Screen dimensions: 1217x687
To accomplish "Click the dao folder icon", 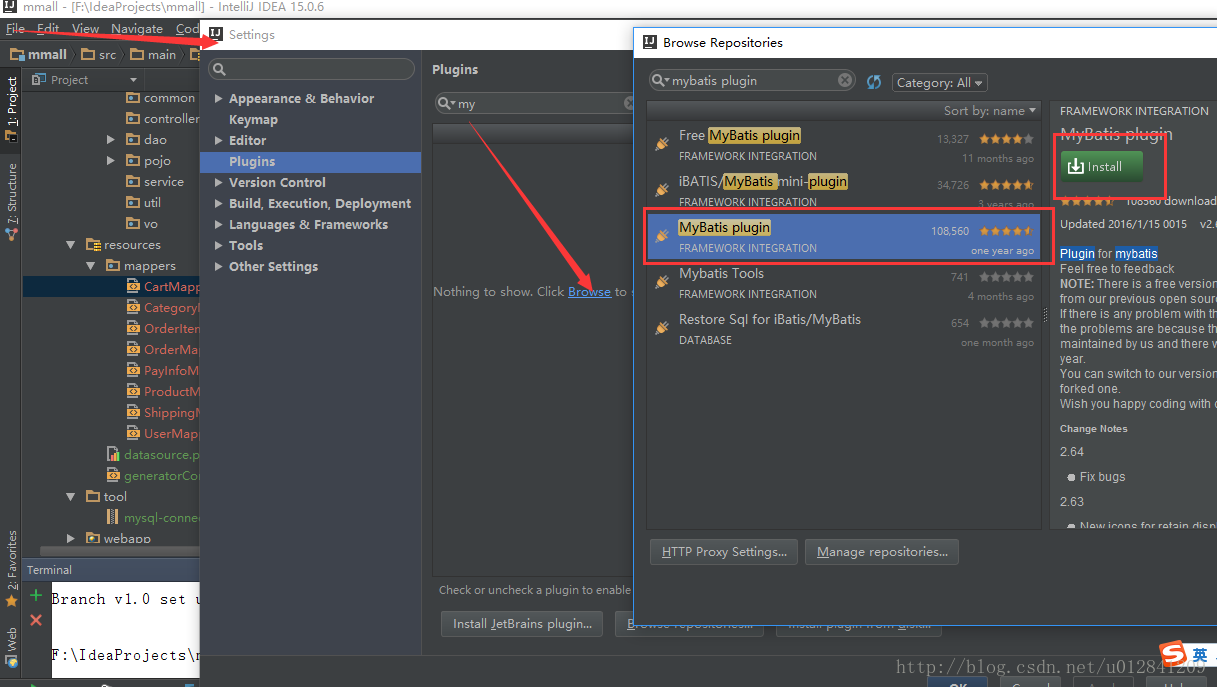I will tap(134, 140).
